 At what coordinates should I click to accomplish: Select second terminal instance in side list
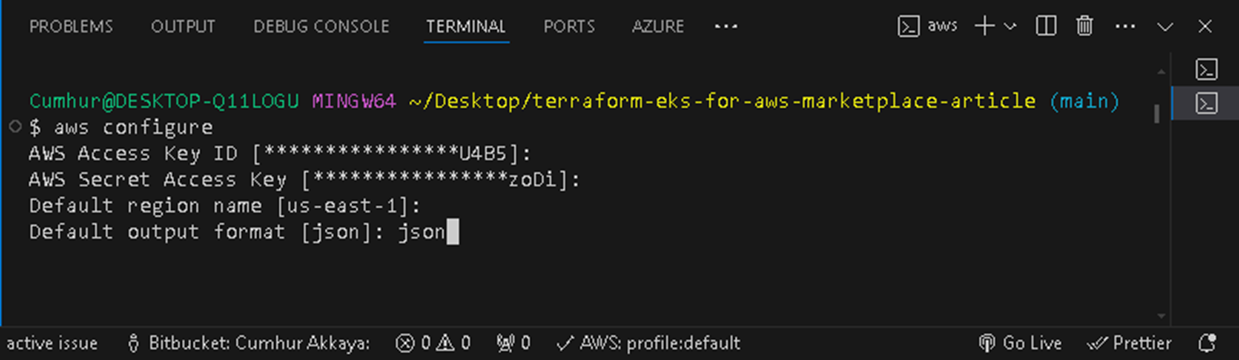[x=1207, y=103]
